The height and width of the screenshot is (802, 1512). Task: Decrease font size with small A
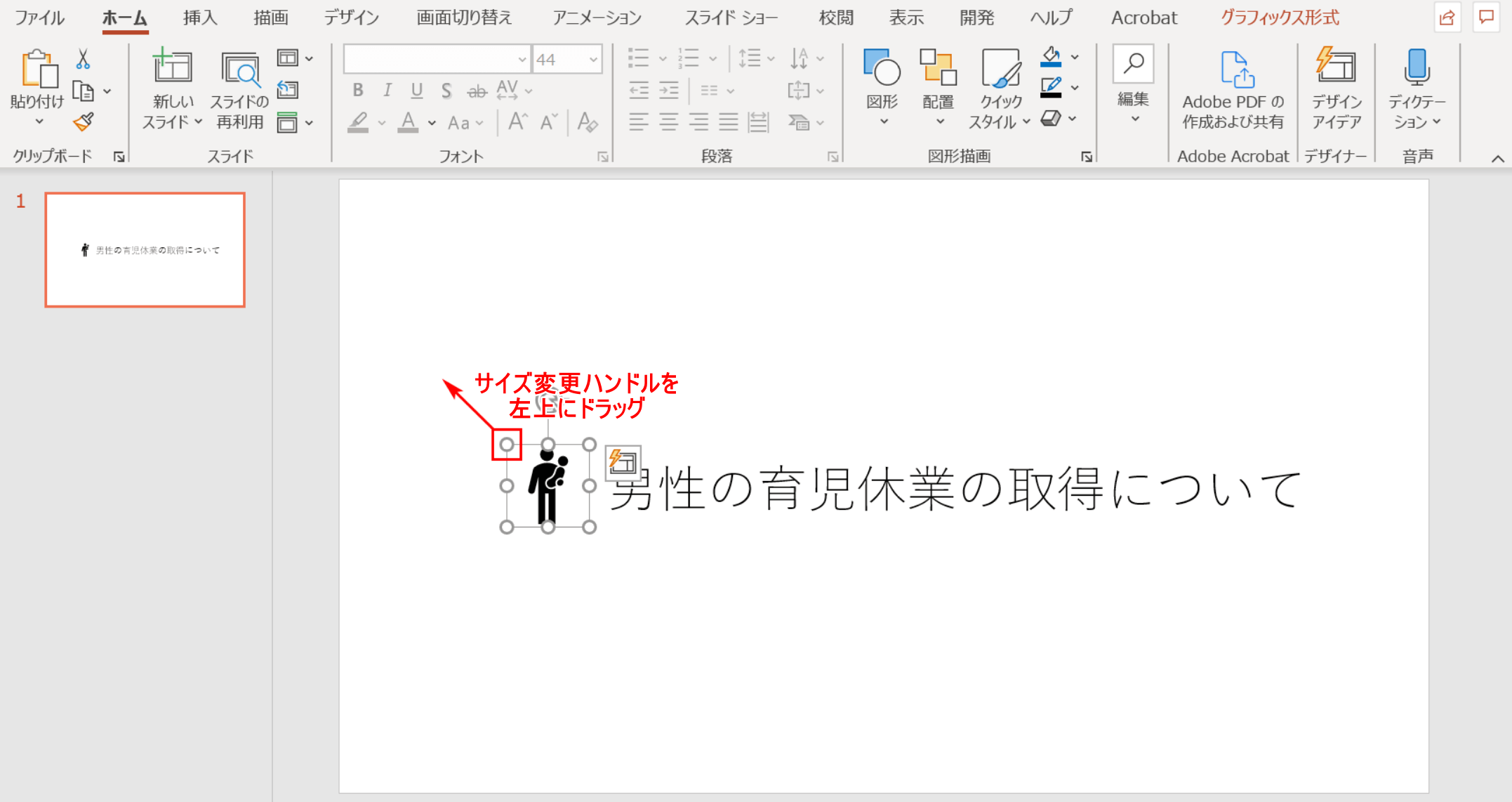[x=549, y=122]
